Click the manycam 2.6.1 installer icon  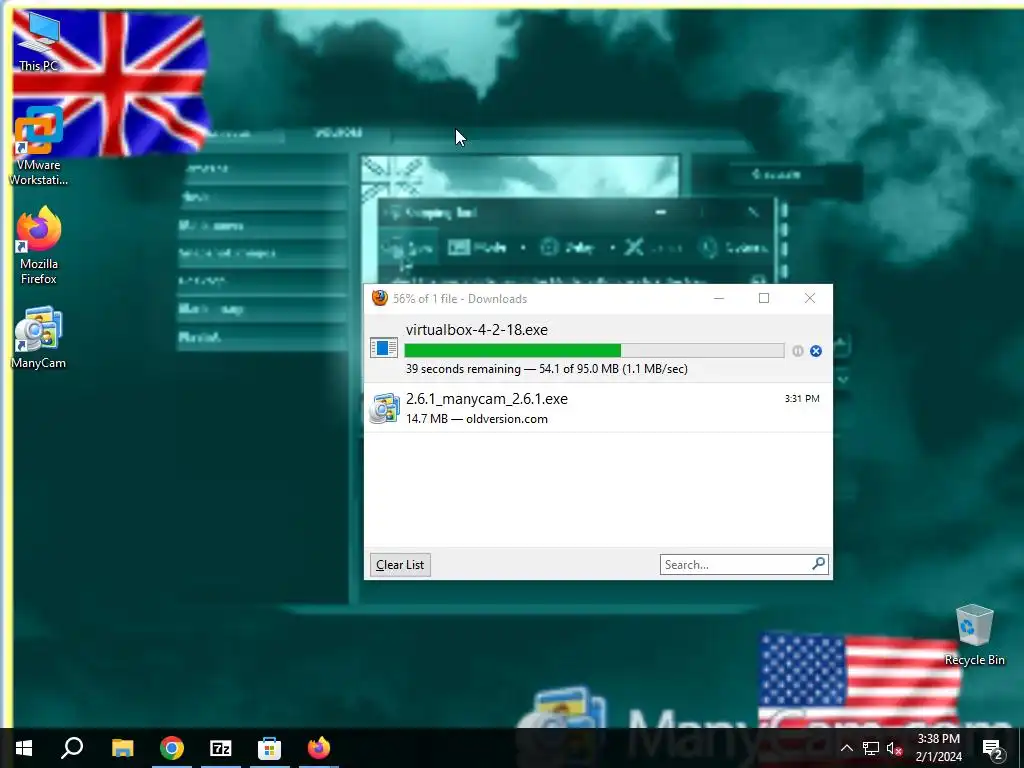(x=385, y=408)
